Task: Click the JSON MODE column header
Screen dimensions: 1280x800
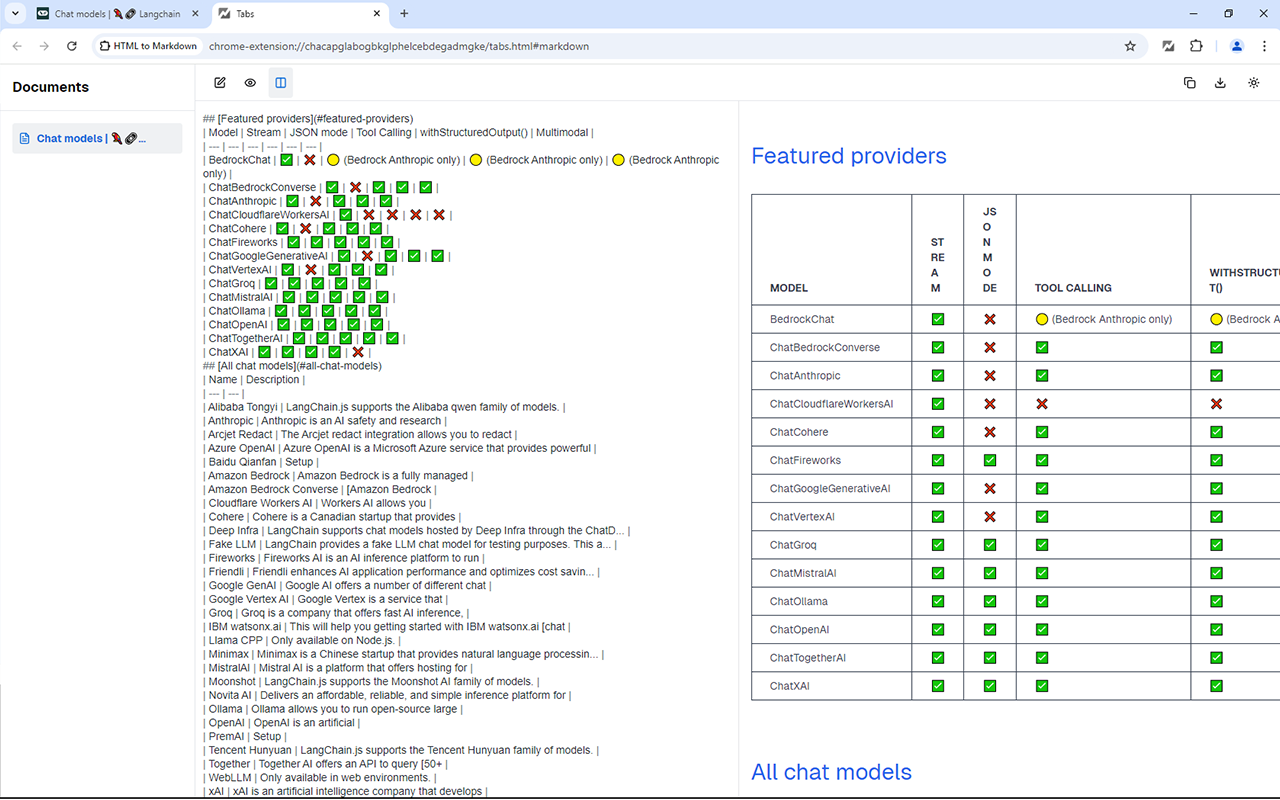Action: (990, 250)
